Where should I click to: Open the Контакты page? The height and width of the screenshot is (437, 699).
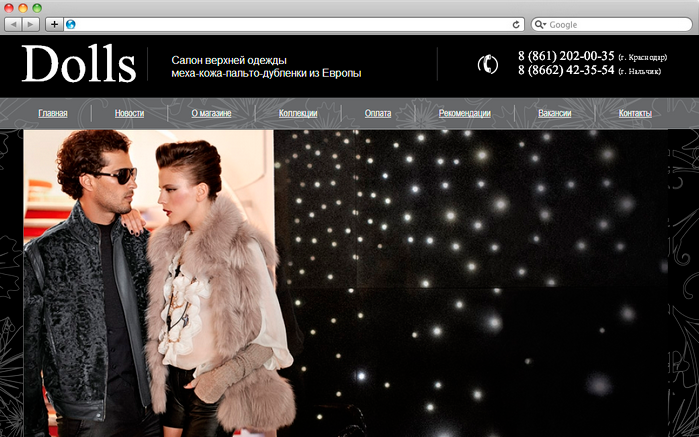click(635, 114)
